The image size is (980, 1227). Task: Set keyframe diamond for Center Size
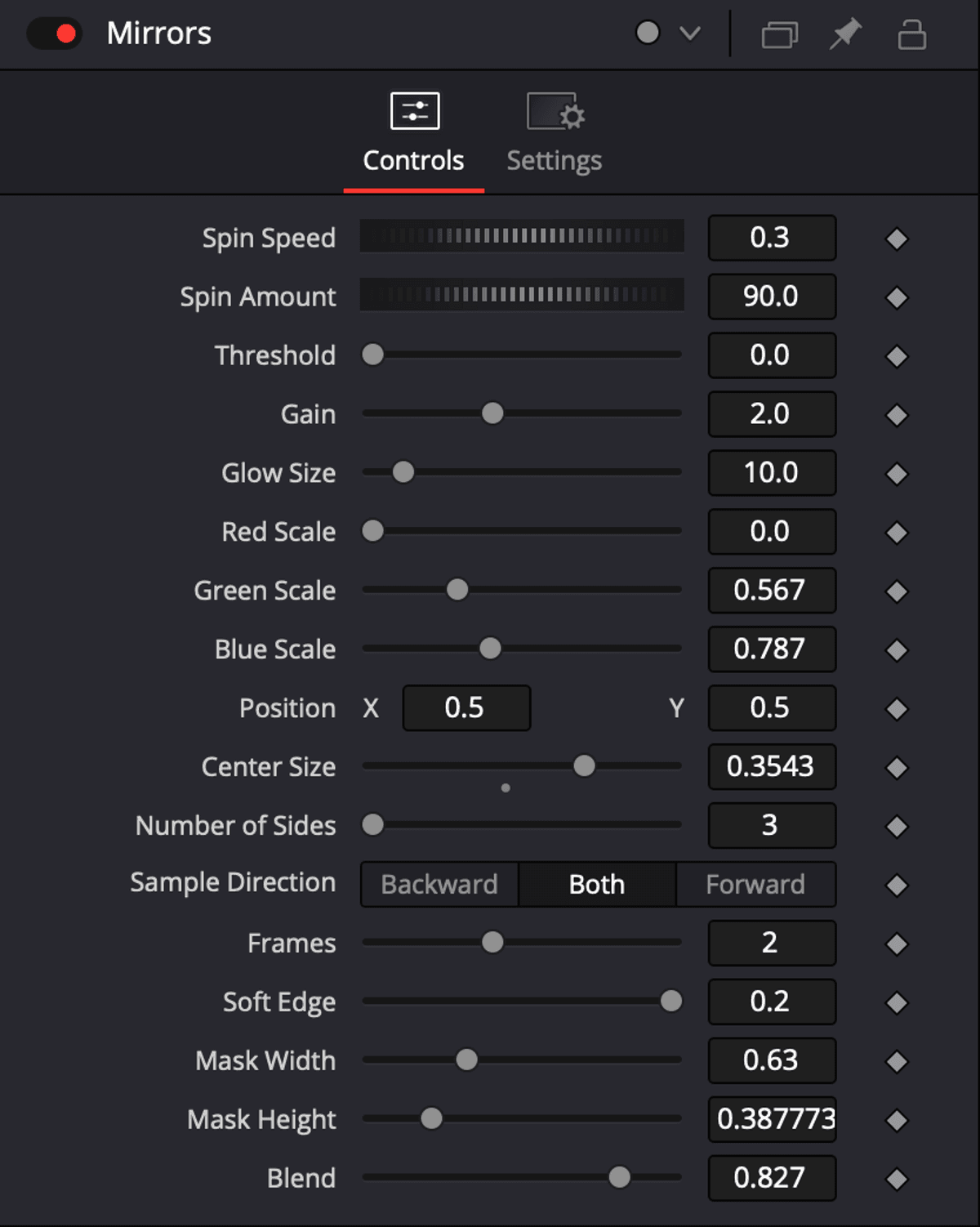[897, 767]
